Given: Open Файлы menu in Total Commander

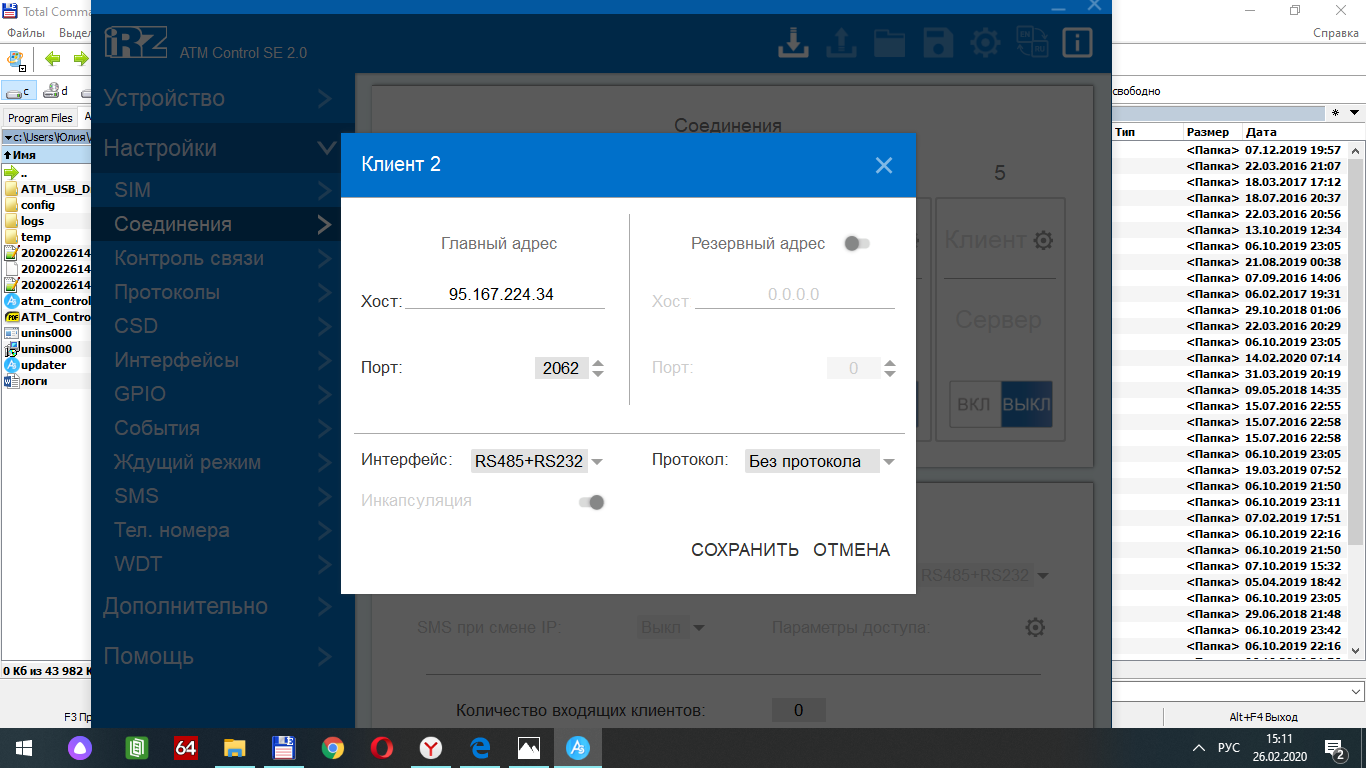Looking at the screenshot, I should coord(26,33).
